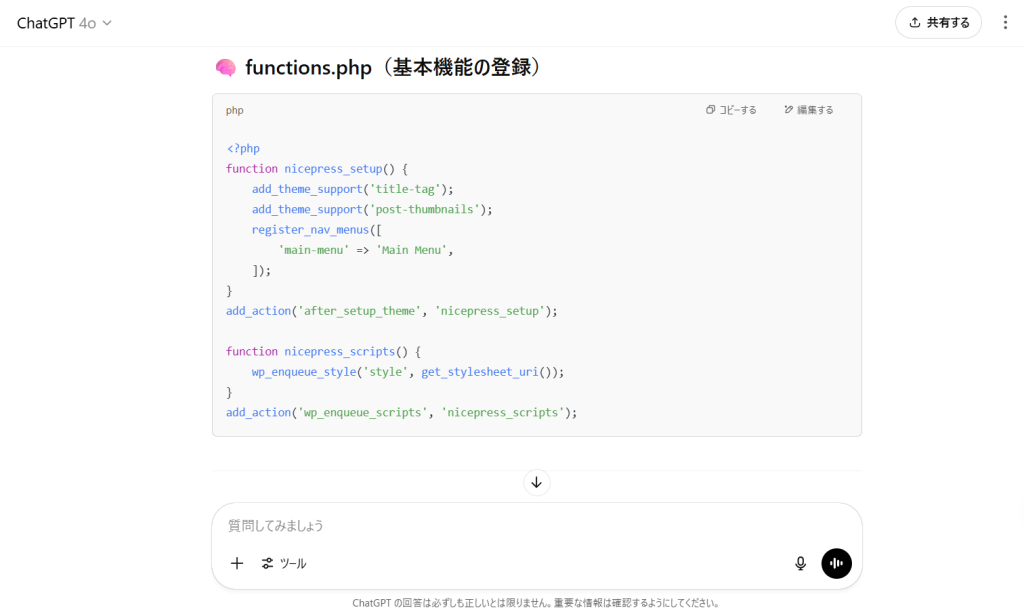Copy code using the コピーする button

coord(731,110)
